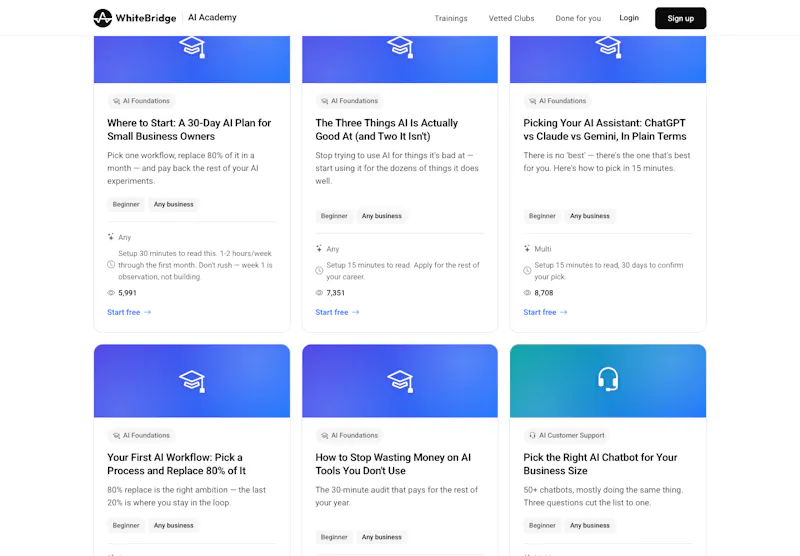The width and height of the screenshot is (800, 556).
Task: Click the Any business tag on the 30-Day AI Plan card
Action: [x=173, y=205]
